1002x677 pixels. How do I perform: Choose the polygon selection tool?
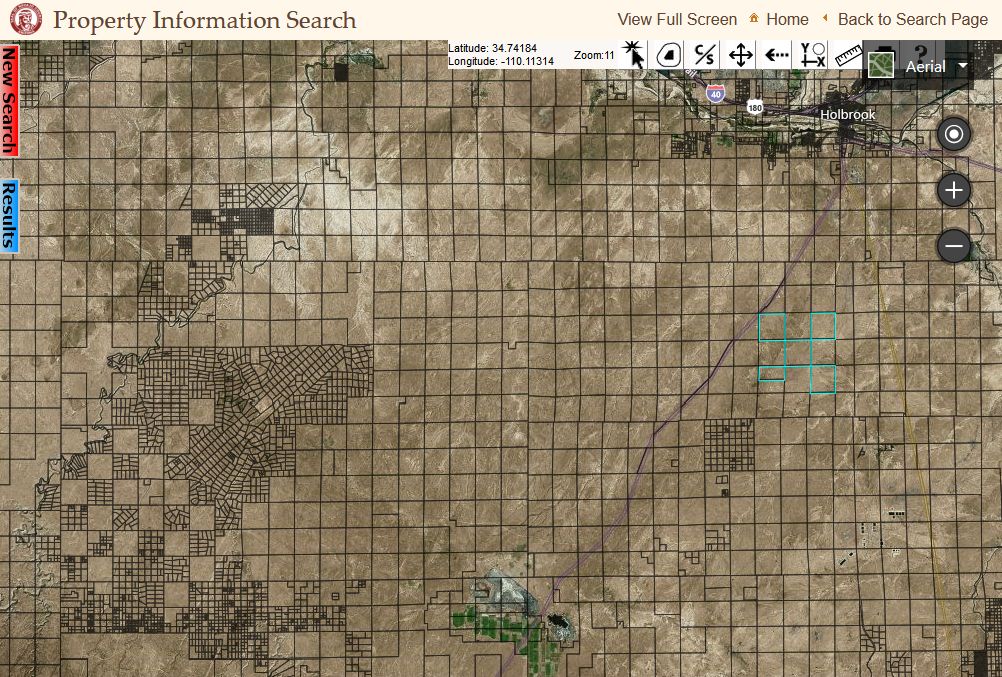point(668,55)
